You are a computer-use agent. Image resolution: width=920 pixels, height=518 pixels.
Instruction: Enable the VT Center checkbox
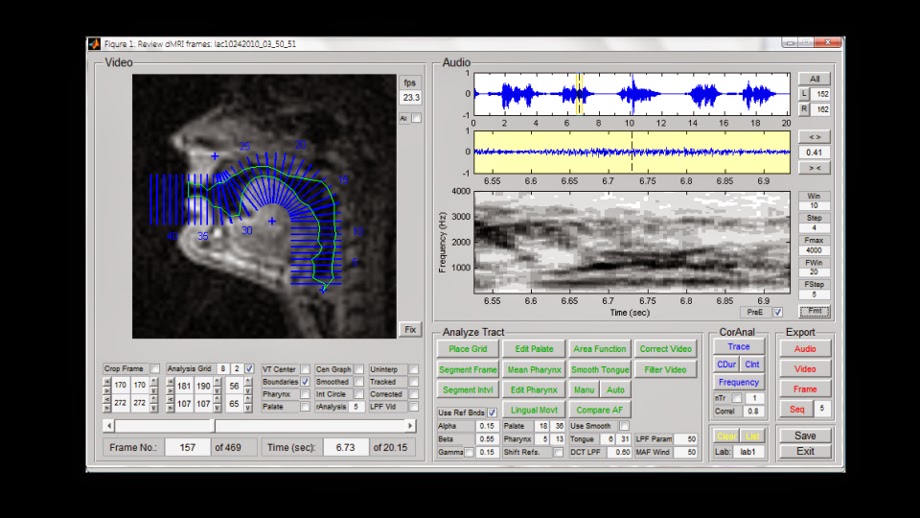(x=305, y=369)
